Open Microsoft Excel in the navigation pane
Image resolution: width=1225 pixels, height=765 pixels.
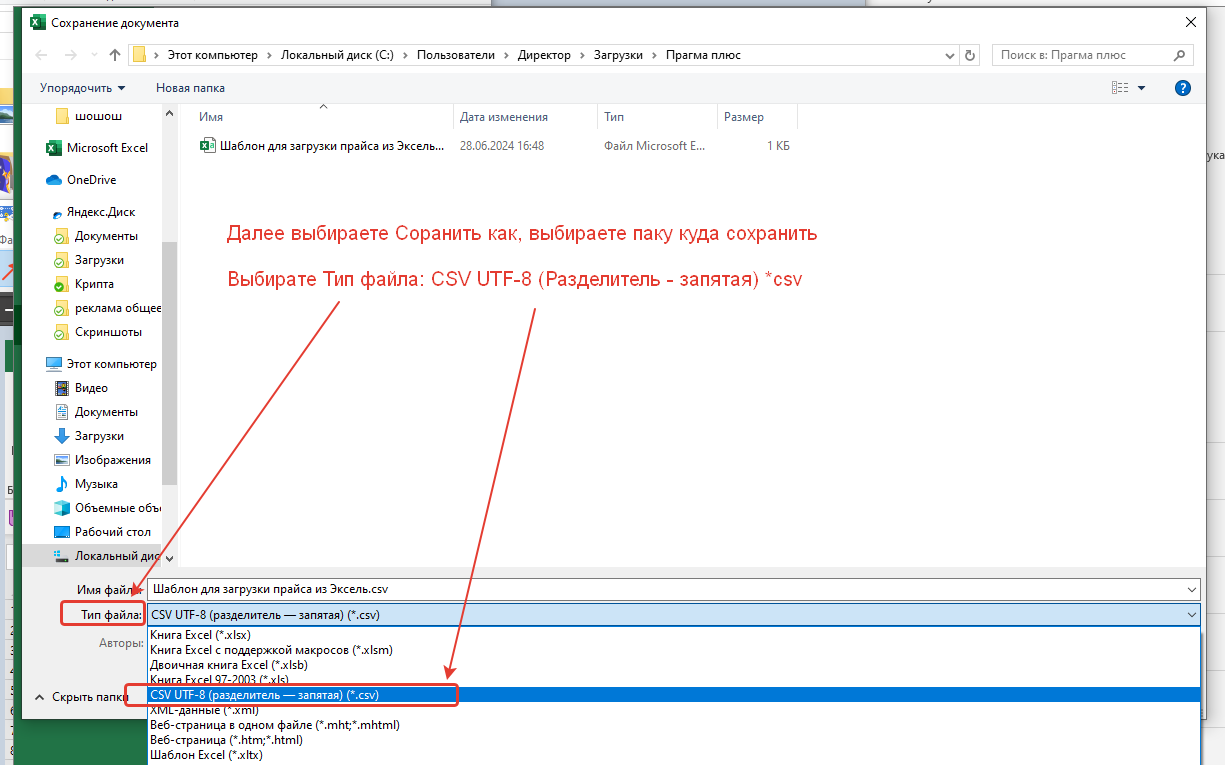[106, 148]
